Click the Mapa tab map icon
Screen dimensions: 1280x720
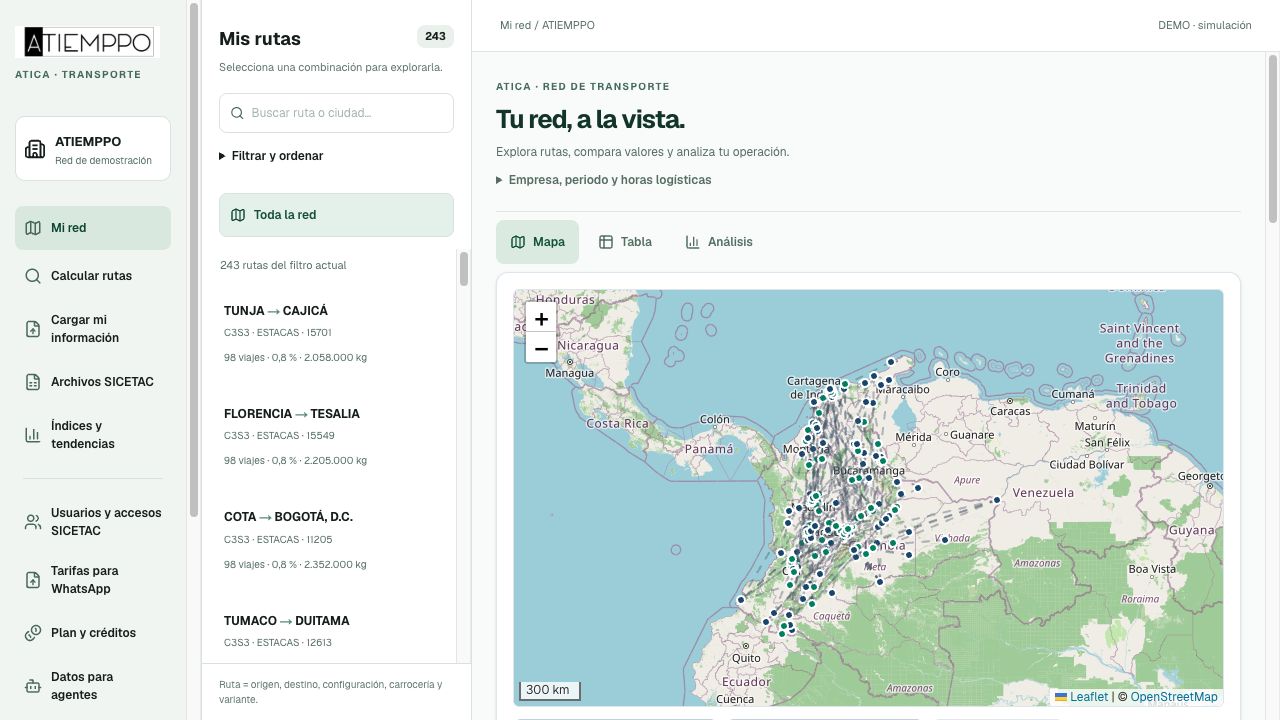tap(518, 242)
